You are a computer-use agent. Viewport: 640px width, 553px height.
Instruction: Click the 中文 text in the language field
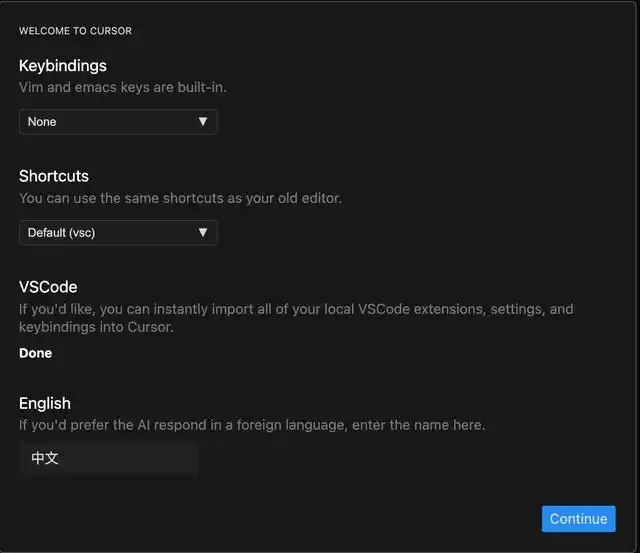pos(45,459)
